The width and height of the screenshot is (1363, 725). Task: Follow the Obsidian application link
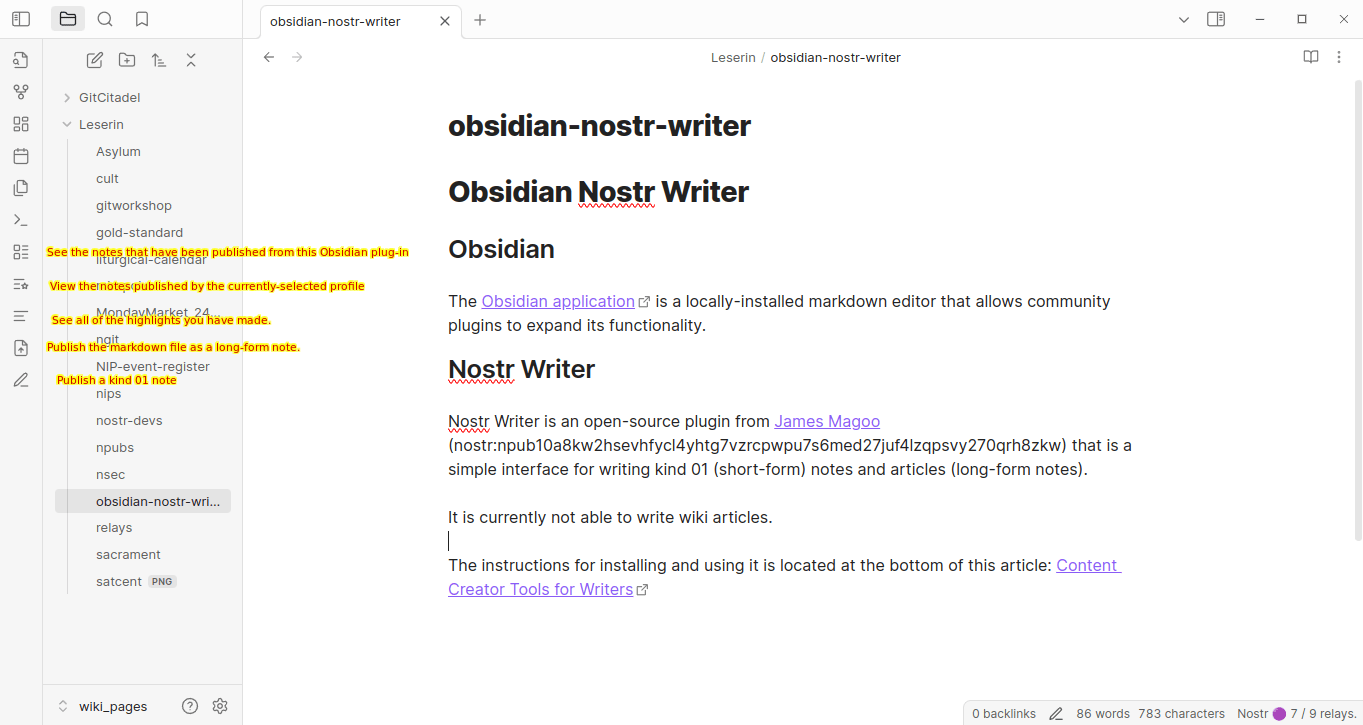tap(558, 301)
